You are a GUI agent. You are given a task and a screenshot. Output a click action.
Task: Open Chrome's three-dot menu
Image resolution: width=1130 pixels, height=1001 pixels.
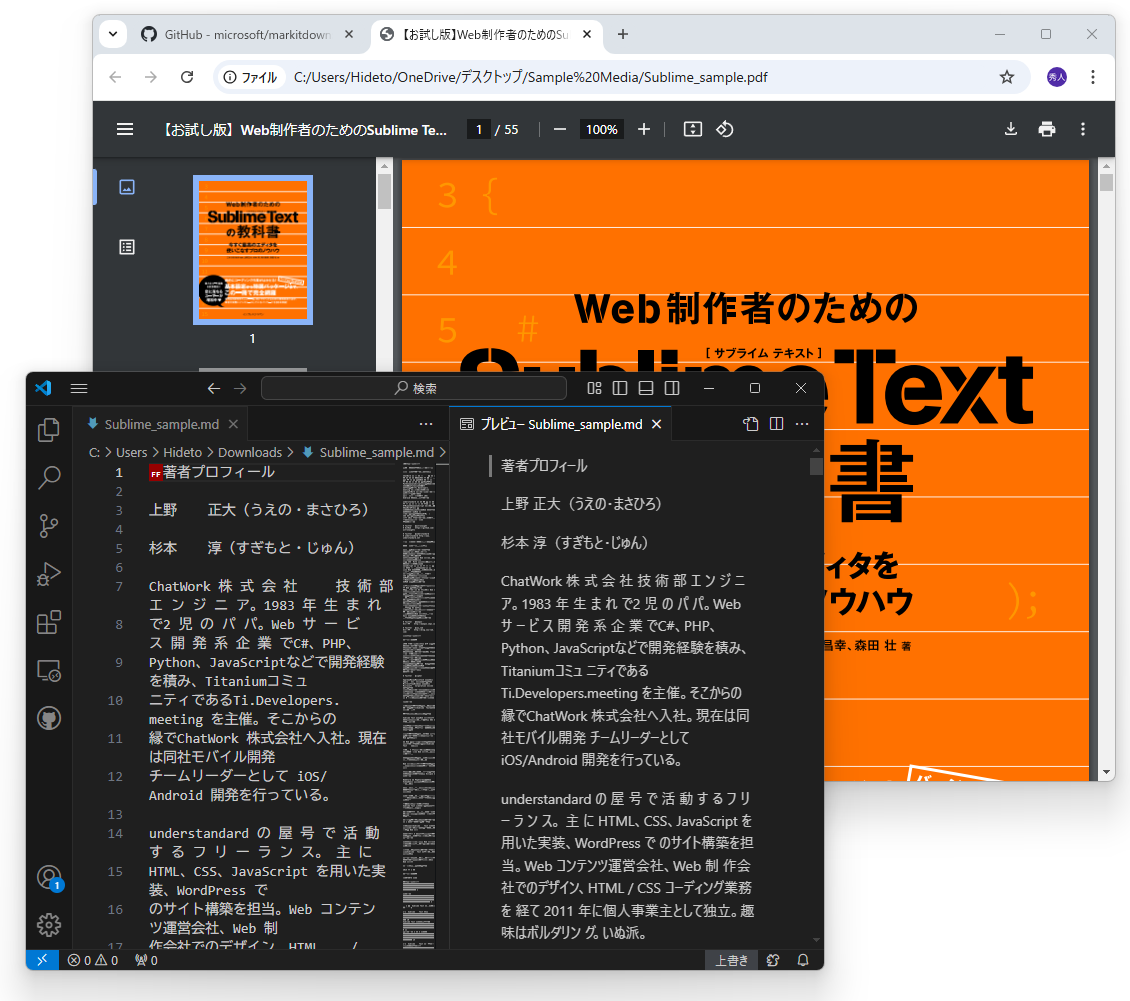[1092, 77]
